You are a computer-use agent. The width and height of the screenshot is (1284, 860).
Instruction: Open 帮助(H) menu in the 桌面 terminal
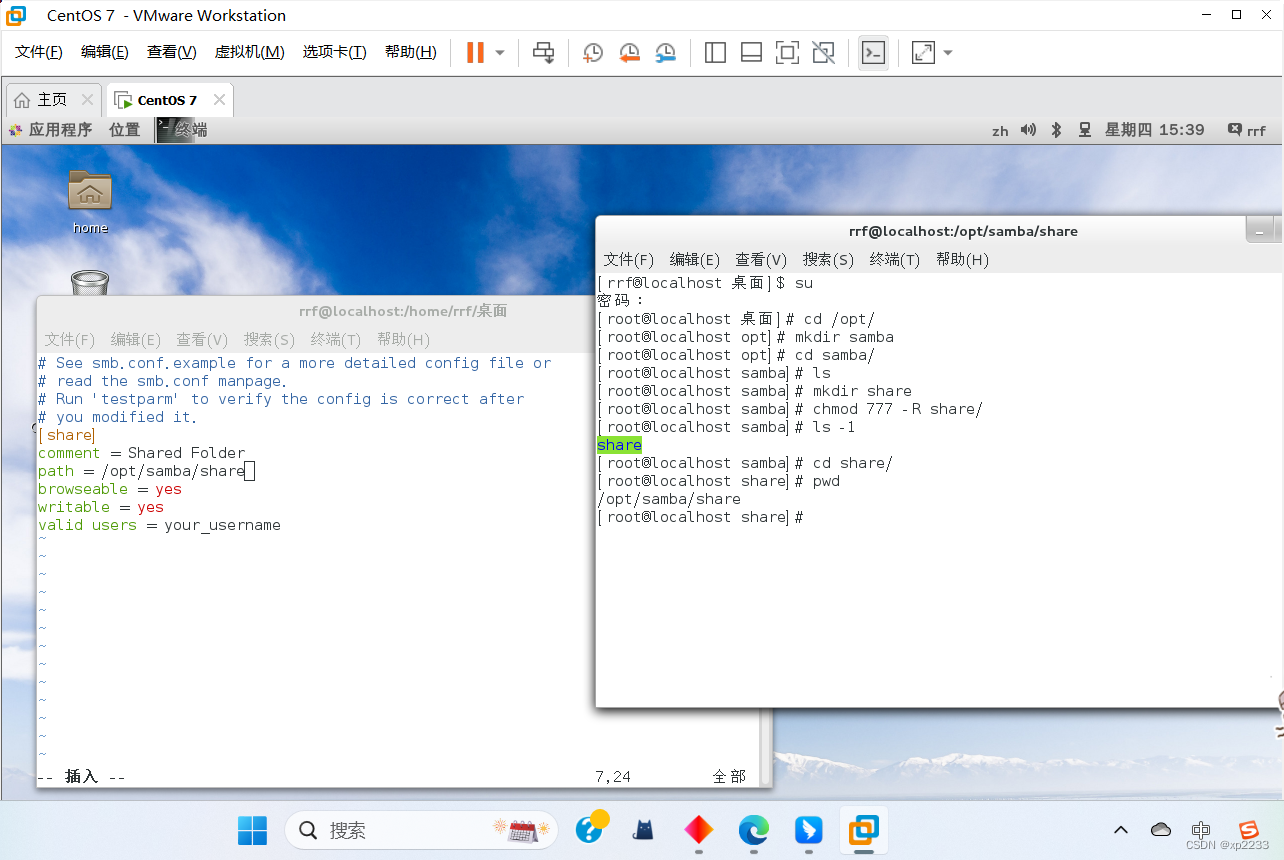[x=403, y=339]
